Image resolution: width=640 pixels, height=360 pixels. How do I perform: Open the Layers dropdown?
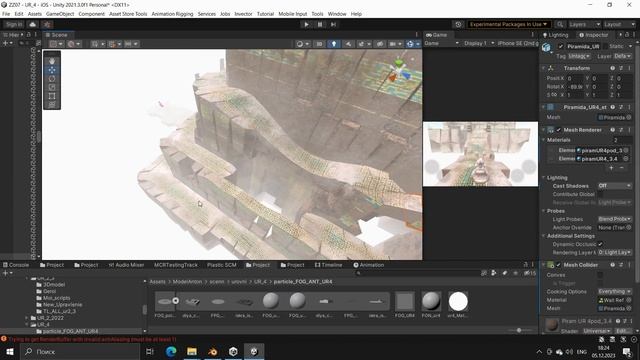click(584, 24)
